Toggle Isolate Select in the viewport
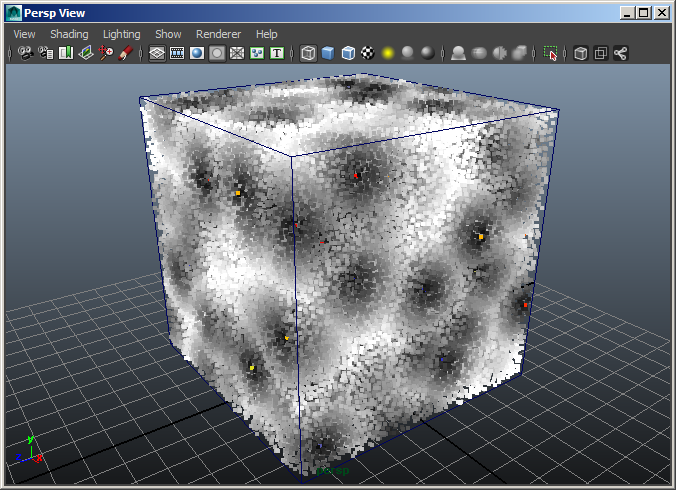Viewport: 676px width, 490px height. [551, 53]
